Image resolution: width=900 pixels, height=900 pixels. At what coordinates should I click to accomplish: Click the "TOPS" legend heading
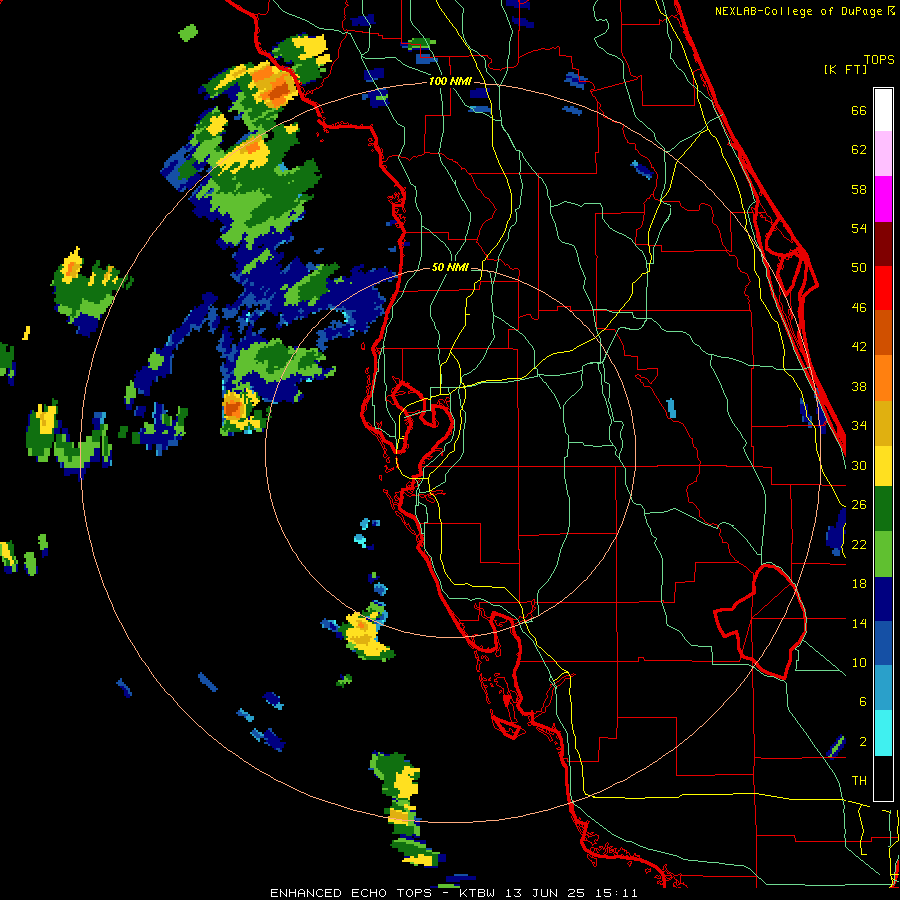879,59
